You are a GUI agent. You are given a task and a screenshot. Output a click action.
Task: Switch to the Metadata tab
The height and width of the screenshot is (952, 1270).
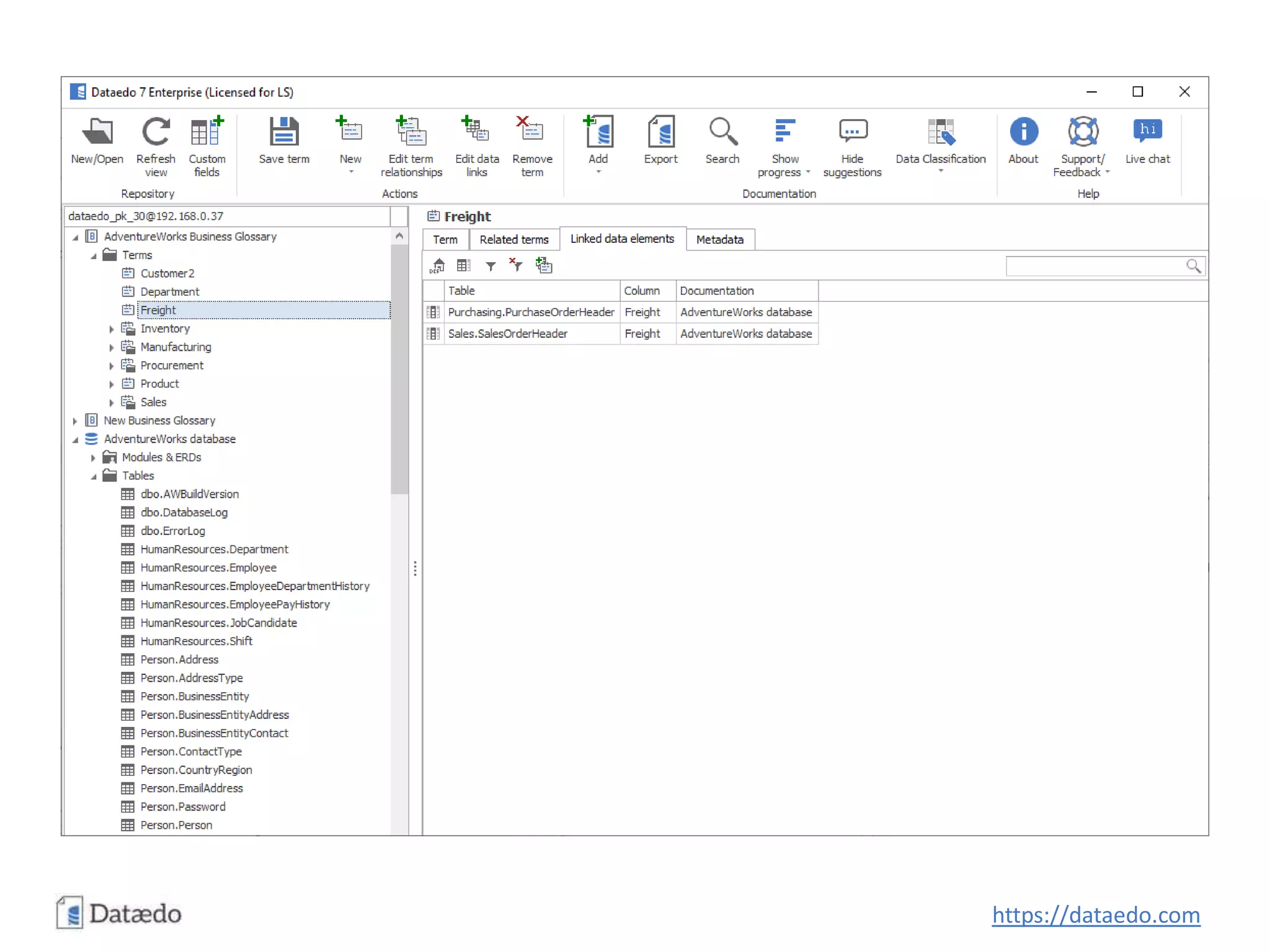(719, 239)
